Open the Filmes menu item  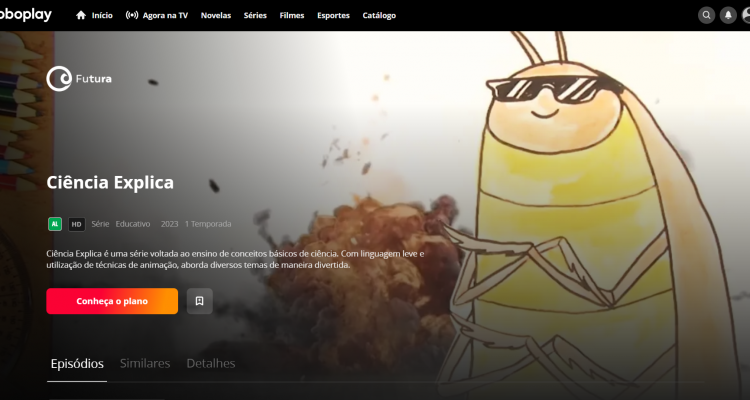click(292, 15)
